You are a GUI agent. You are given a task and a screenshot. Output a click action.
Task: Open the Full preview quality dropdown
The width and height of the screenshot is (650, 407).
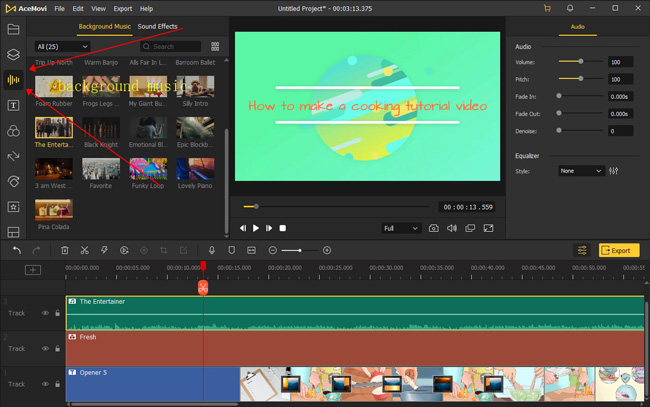click(x=401, y=228)
